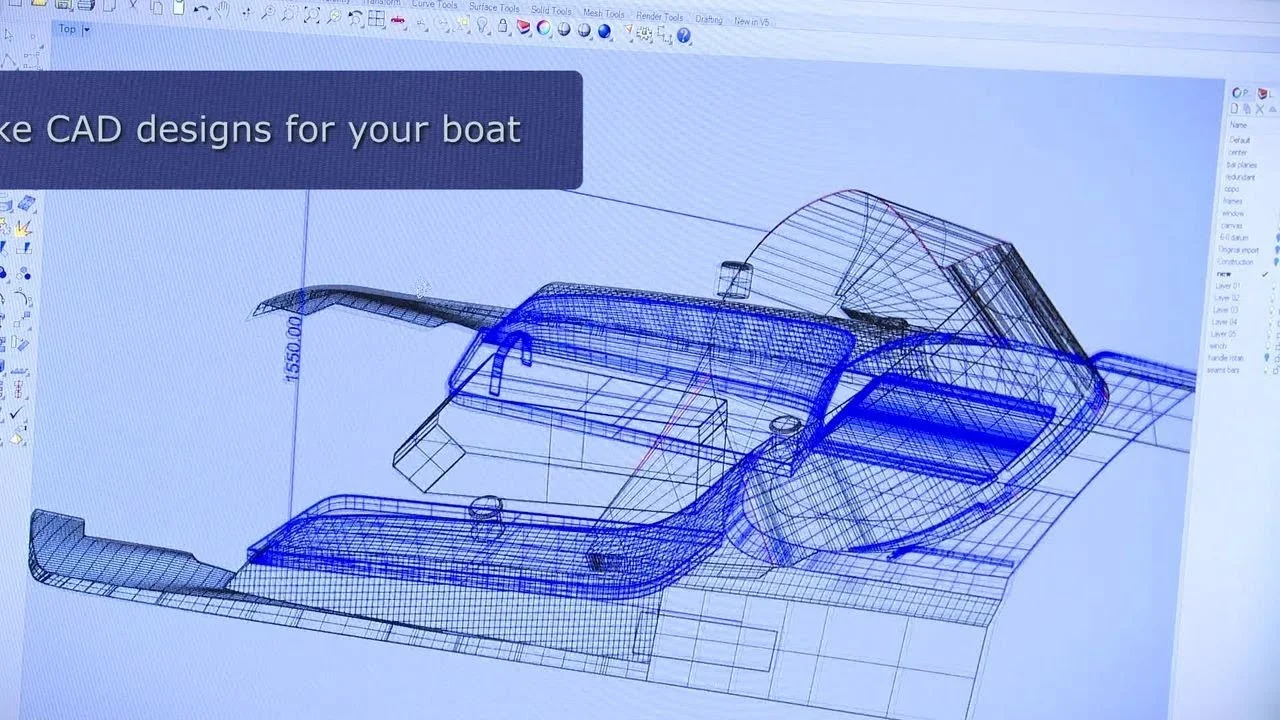This screenshot has height=720, width=1280.
Task: Open the Top viewport dropdown arrow
Action: [x=86, y=29]
